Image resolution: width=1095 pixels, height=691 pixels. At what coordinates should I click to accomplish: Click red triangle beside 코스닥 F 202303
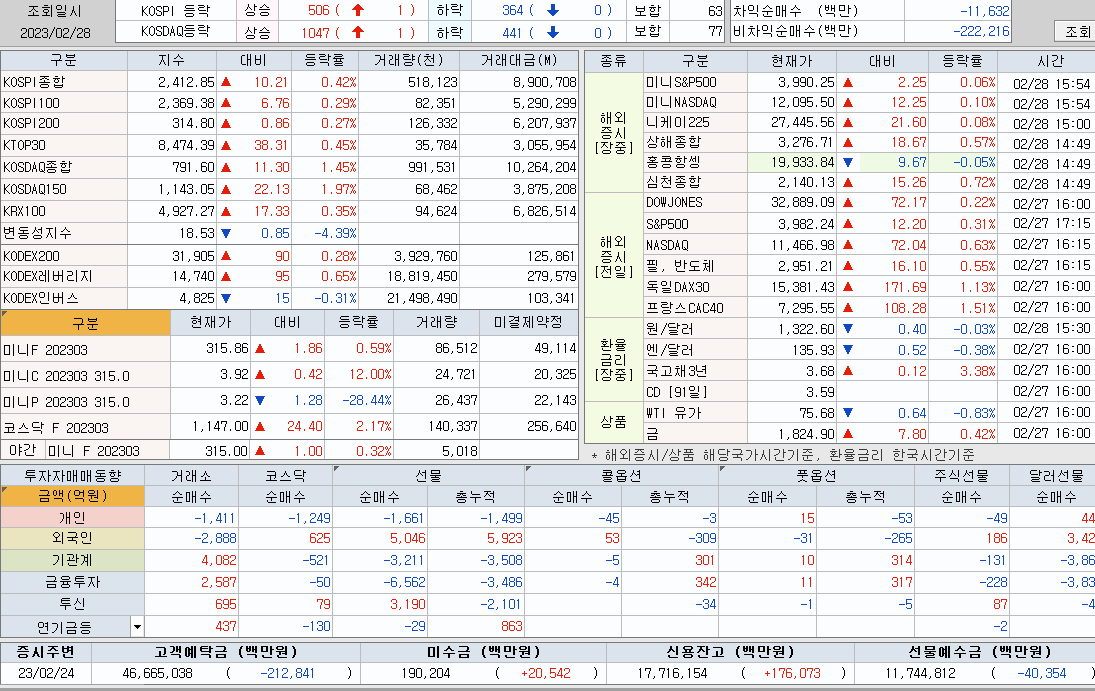[x=258, y=425]
